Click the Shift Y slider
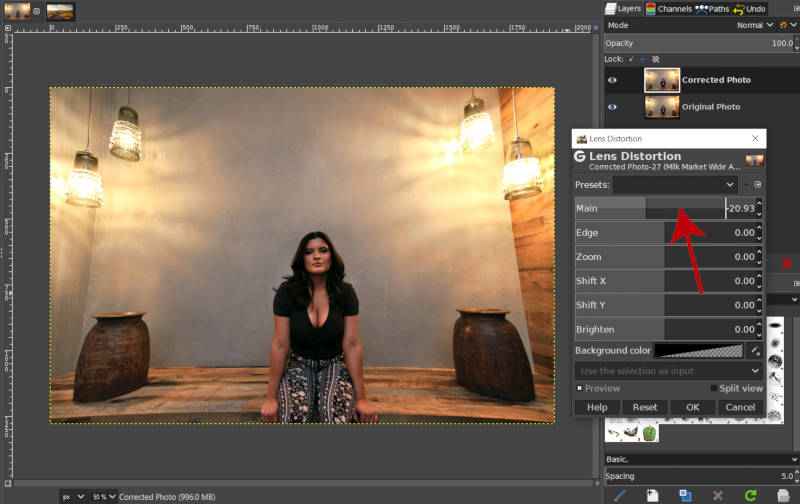 point(665,305)
